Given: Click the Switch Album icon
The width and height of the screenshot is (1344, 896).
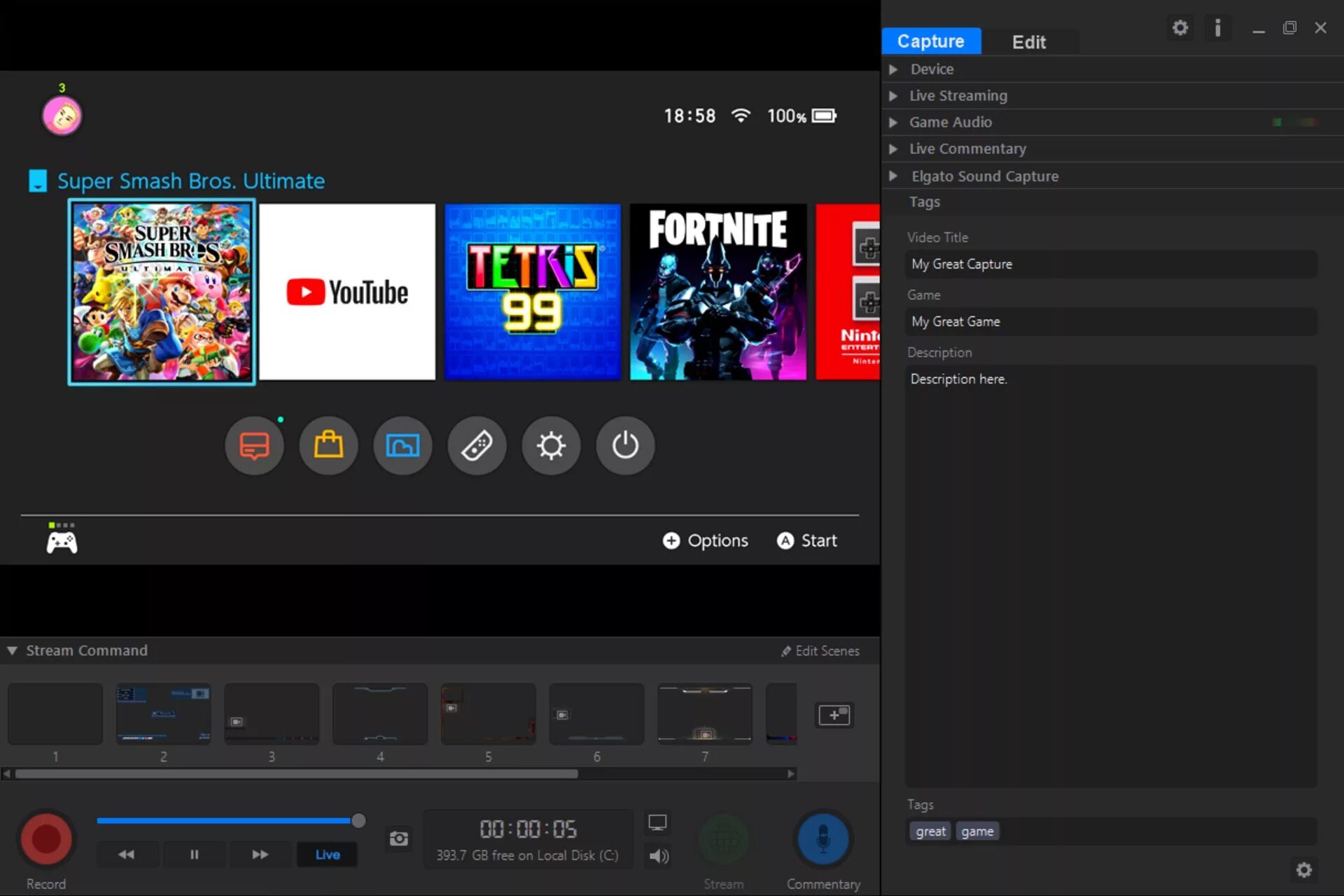Looking at the screenshot, I should point(402,445).
